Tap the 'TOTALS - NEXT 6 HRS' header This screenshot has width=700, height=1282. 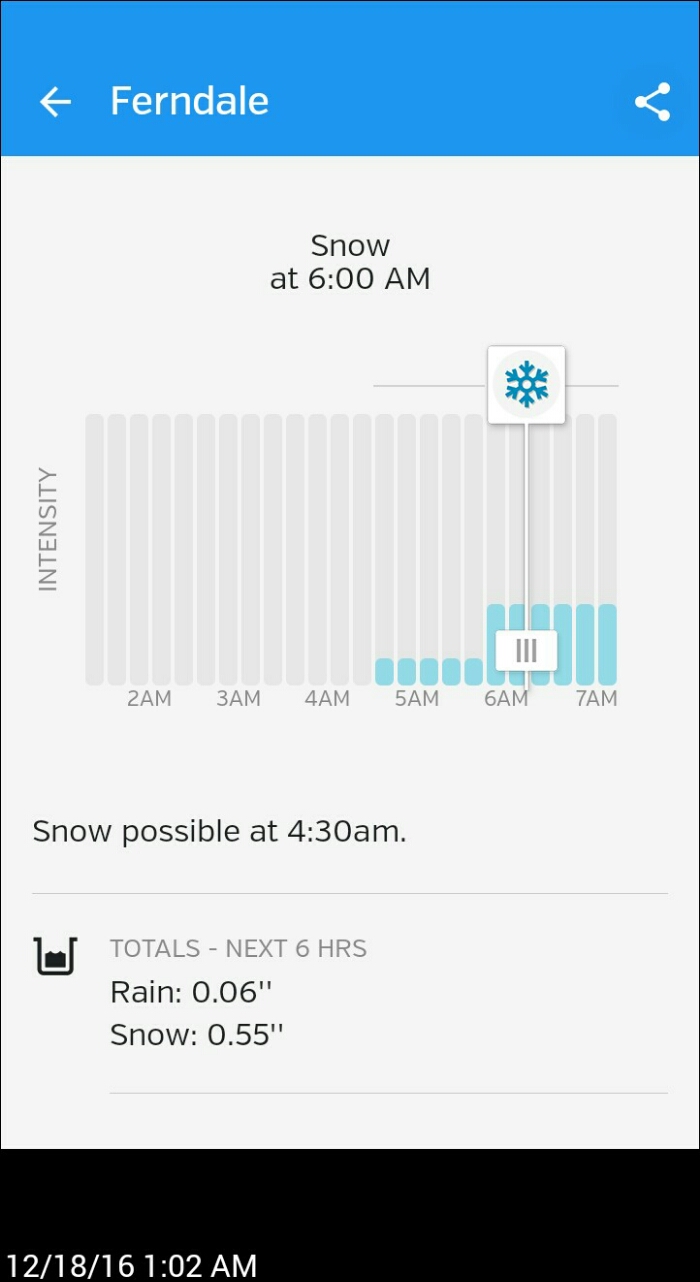click(238, 948)
